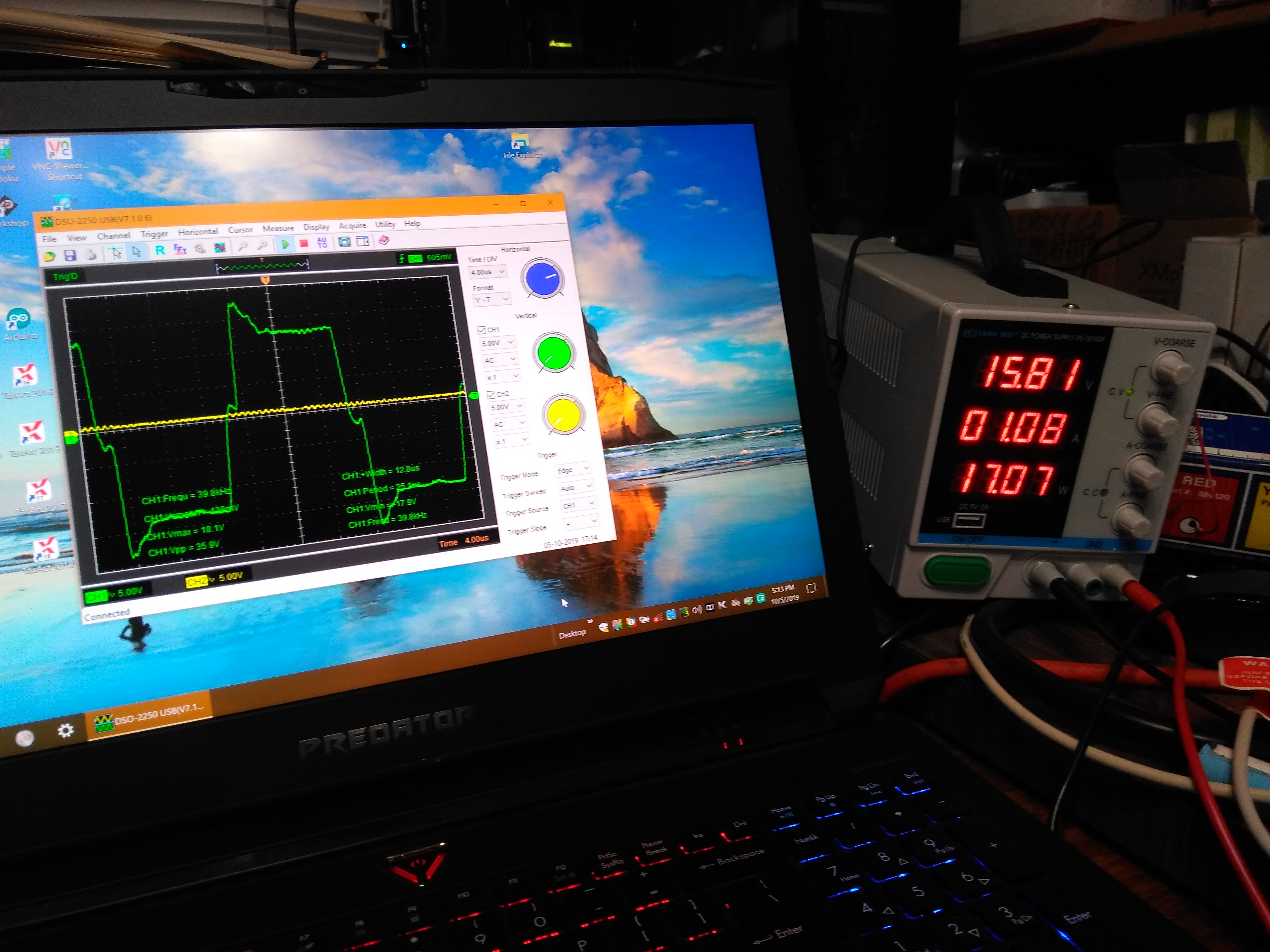The width and height of the screenshot is (1270, 952).
Task: Click the waveform memory overview bar
Action: (x=262, y=266)
